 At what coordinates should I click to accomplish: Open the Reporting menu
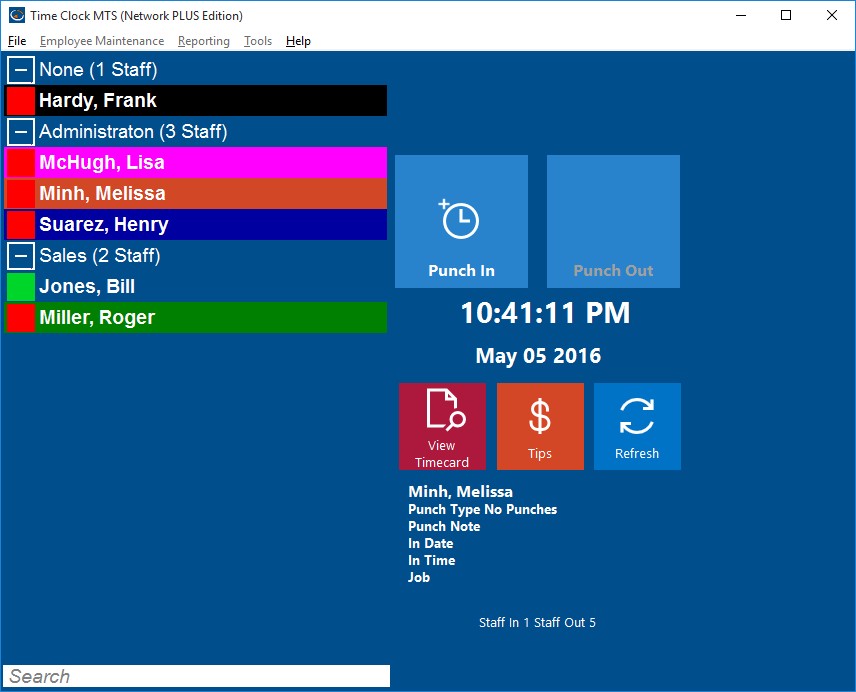pyautogui.click(x=203, y=41)
